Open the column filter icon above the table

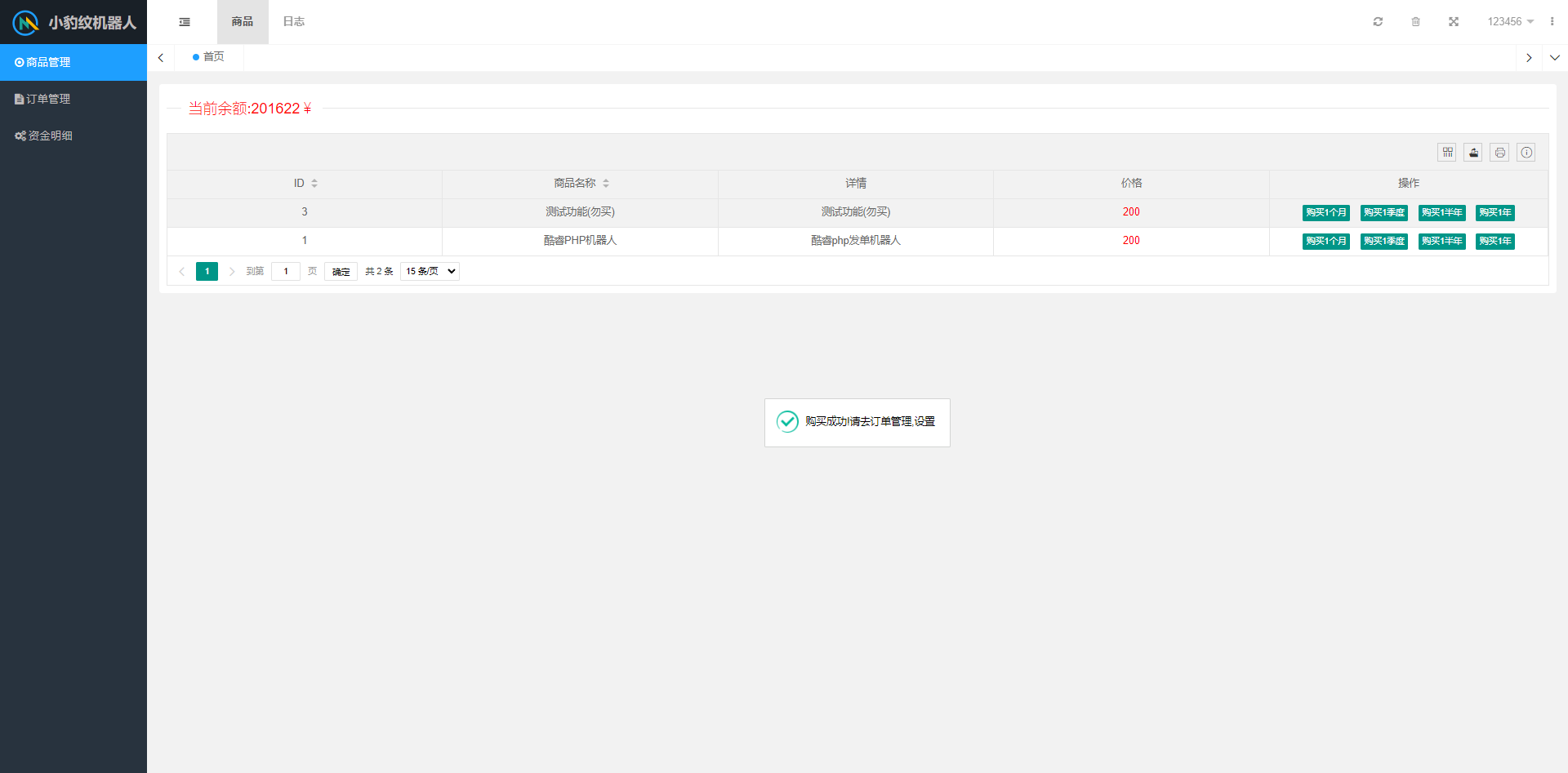1447,153
